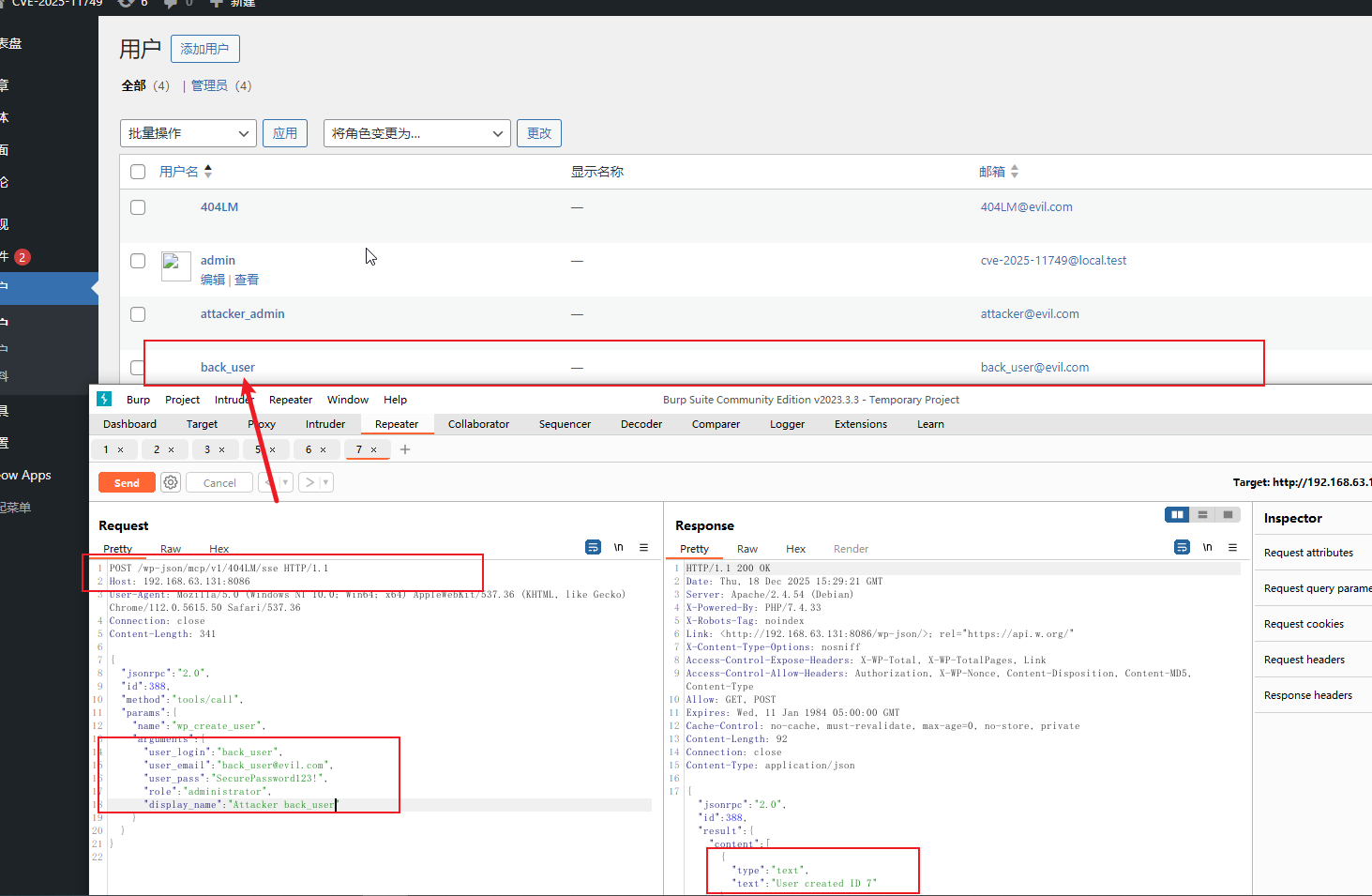Image resolution: width=1372 pixels, height=896 pixels.
Task: Close Repeater tab 2
Action: click(x=171, y=449)
